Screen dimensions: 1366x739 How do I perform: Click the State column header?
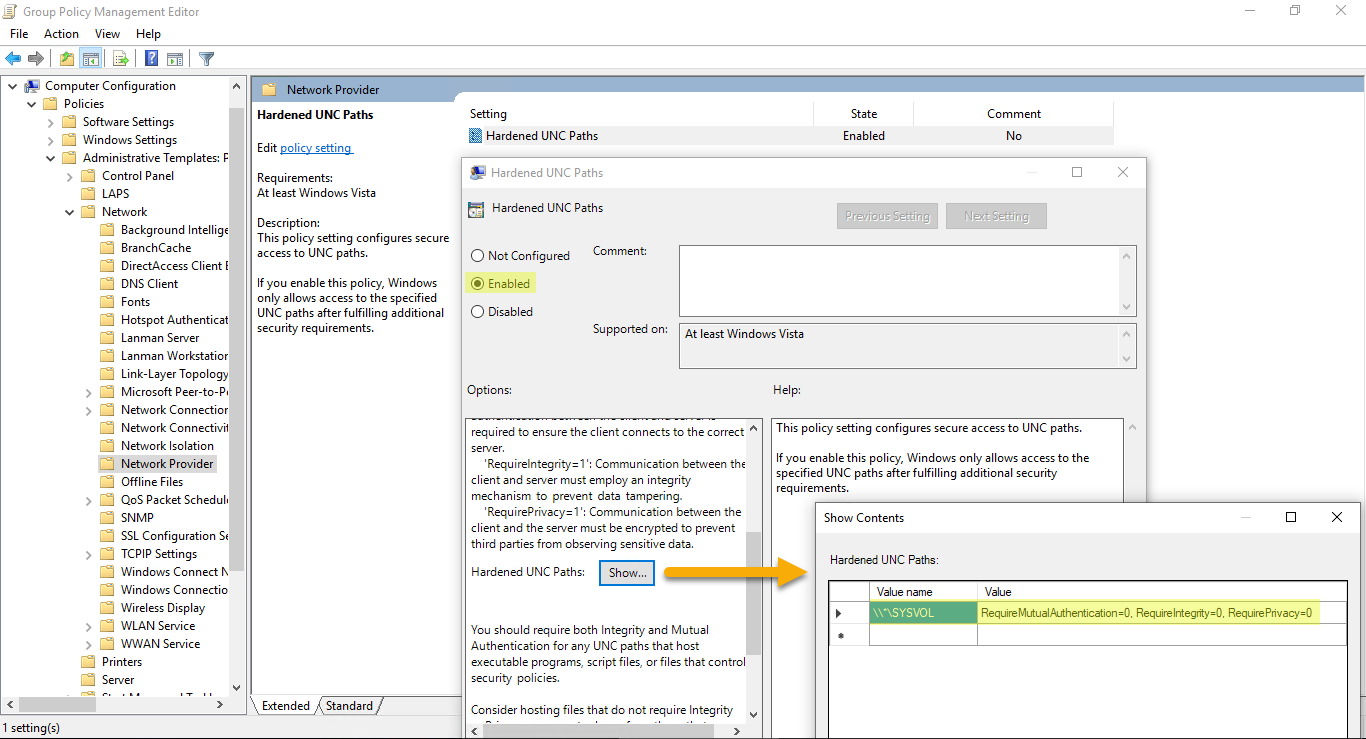click(x=864, y=114)
